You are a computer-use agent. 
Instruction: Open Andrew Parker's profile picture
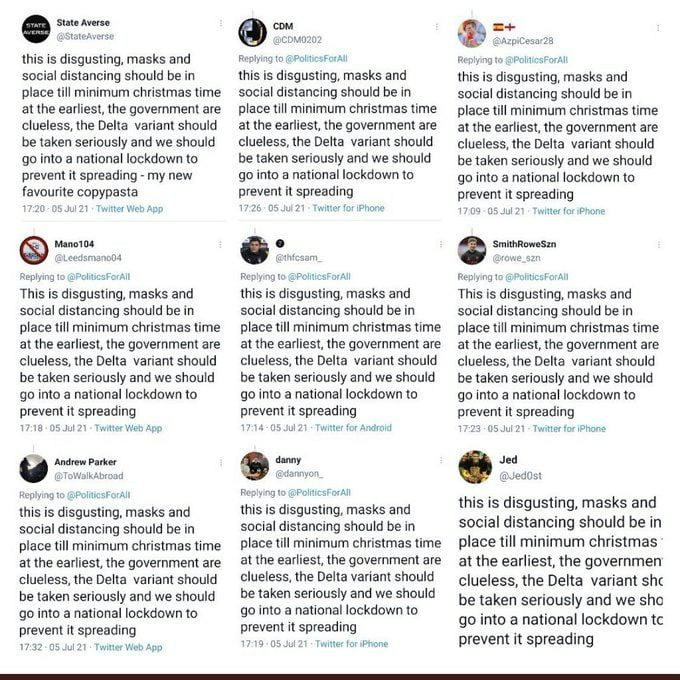tap(34, 468)
